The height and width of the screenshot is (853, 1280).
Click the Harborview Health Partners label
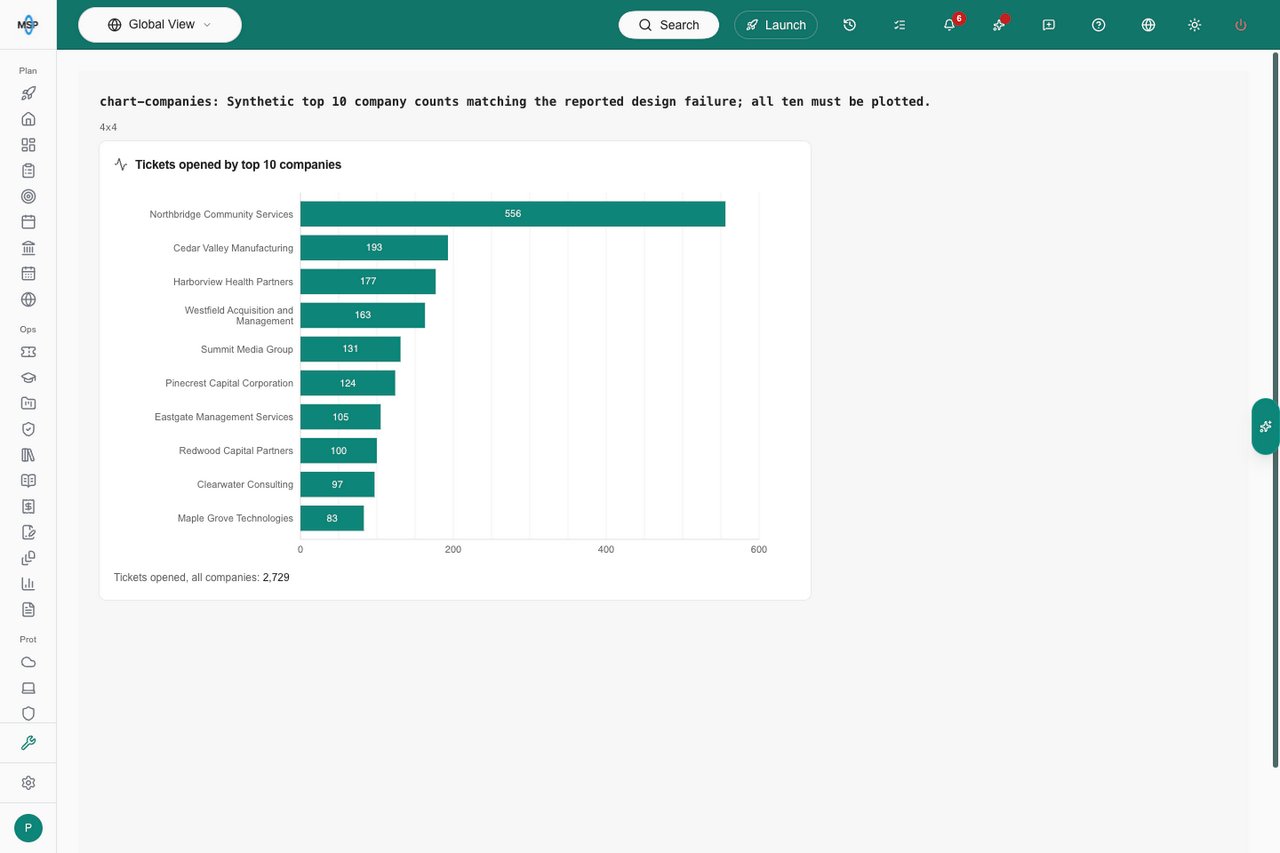coord(233,282)
